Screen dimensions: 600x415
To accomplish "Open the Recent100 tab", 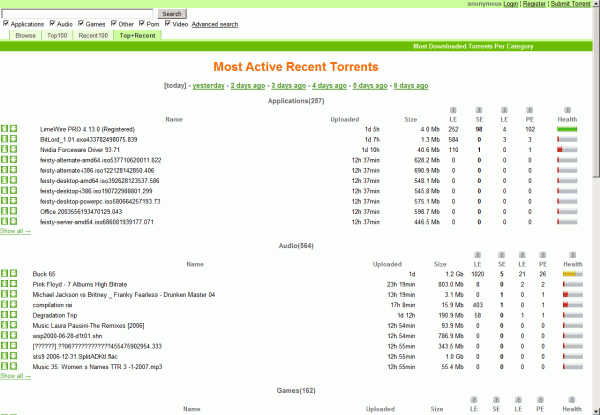I will [x=93, y=36].
